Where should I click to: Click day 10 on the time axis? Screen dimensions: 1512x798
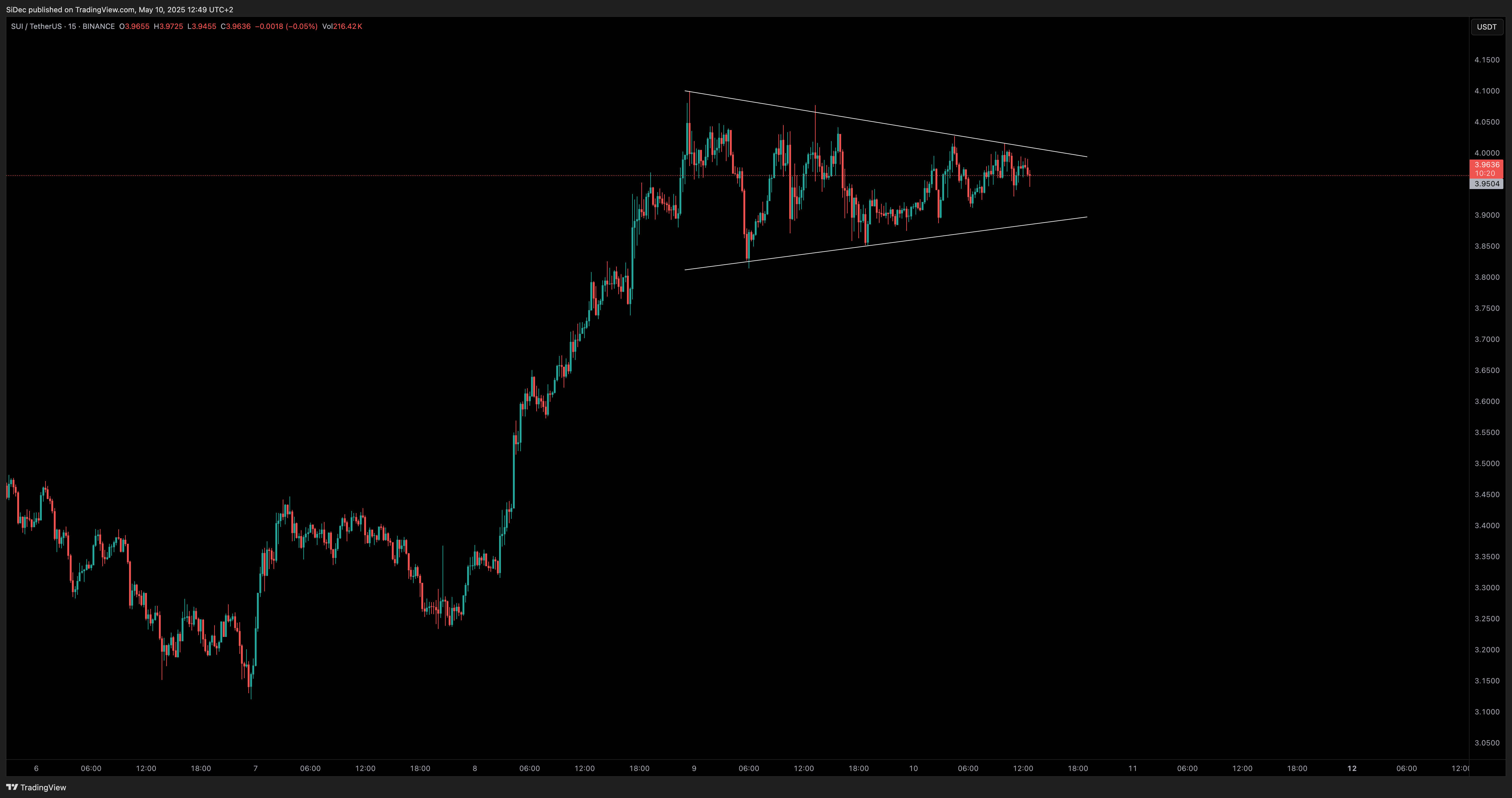[x=913, y=768]
